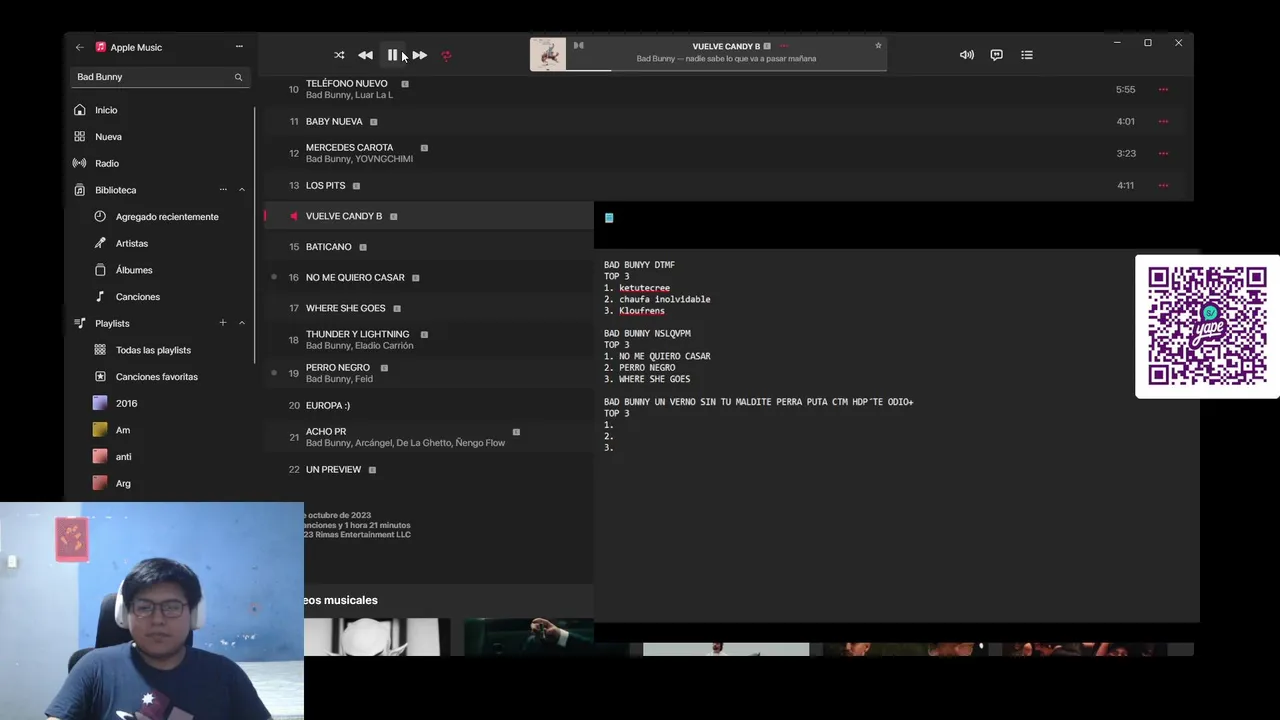Open artist link Bad Bunny, Luar La L
This screenshot has width=1280, height=720.
coord(349,95)
